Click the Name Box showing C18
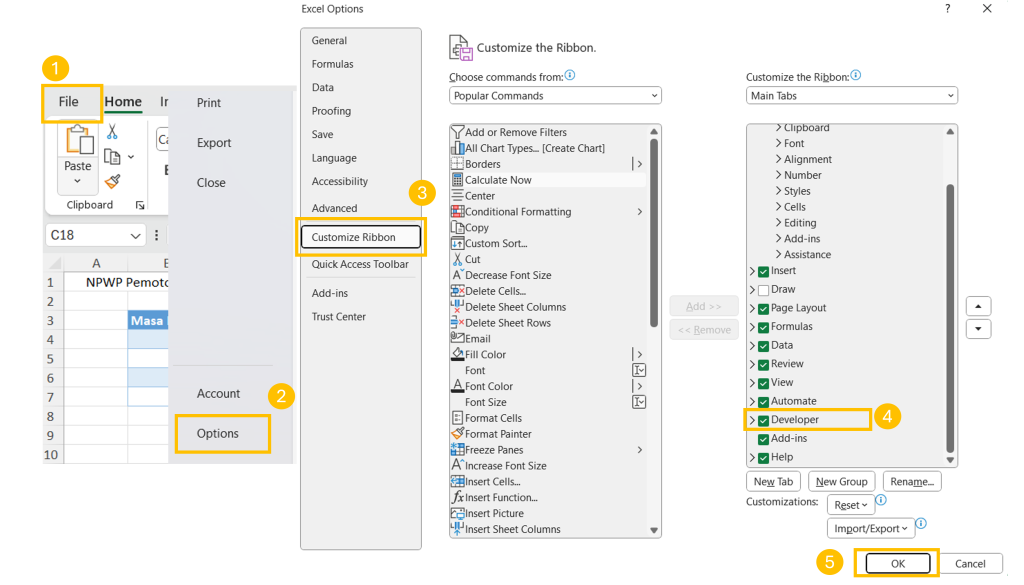This screenshot has height=585, width=1024. [x=94, y=235]
